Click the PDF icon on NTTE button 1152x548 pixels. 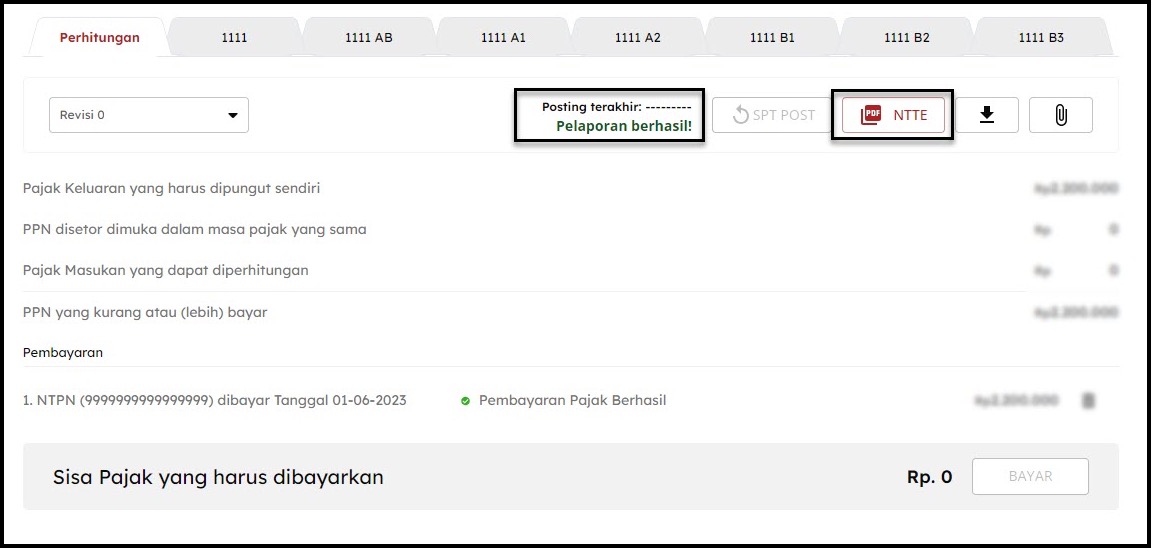[x=871, y=115]
